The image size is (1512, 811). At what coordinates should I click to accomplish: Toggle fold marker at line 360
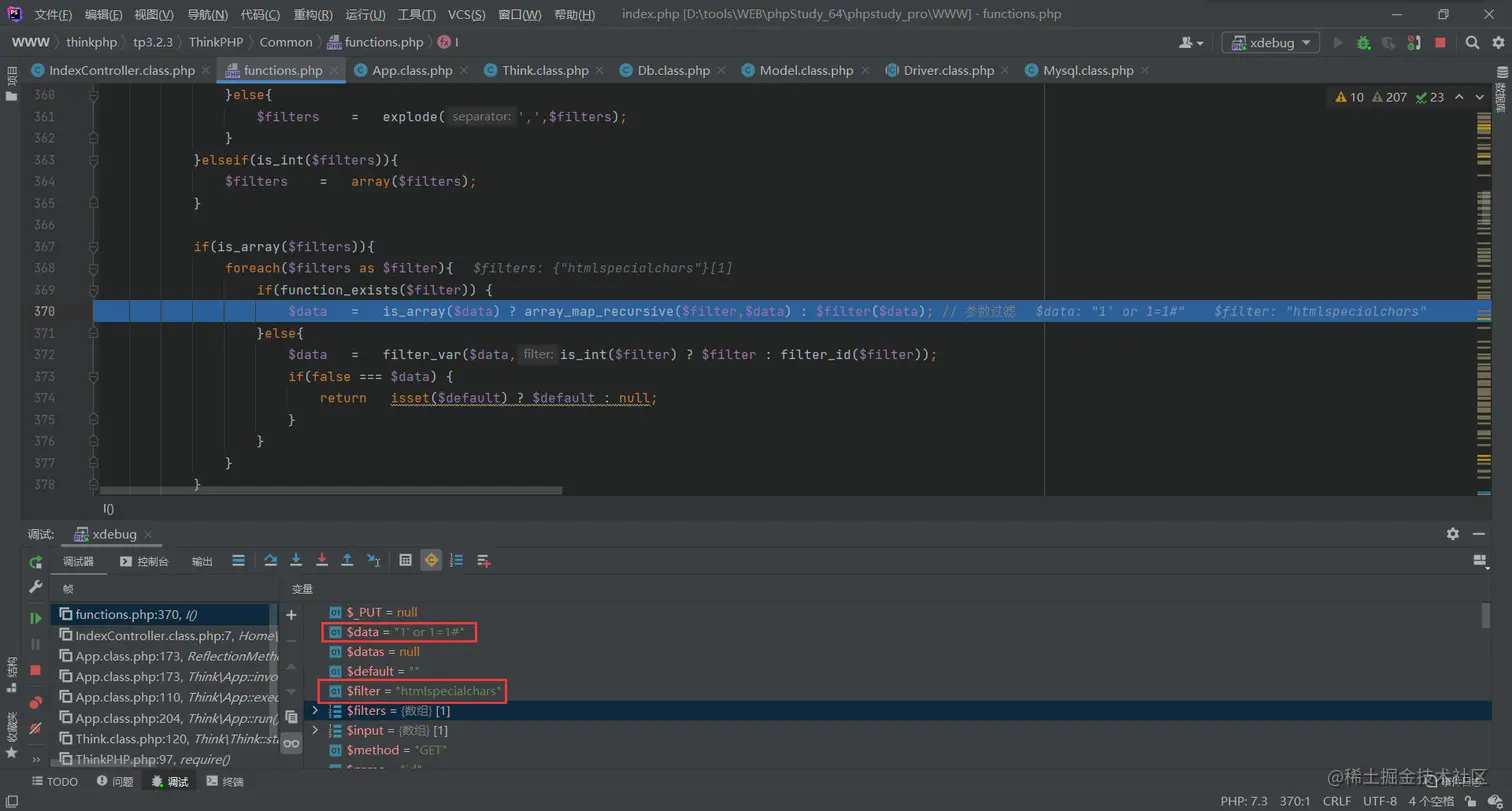click(x=94, y=96)
